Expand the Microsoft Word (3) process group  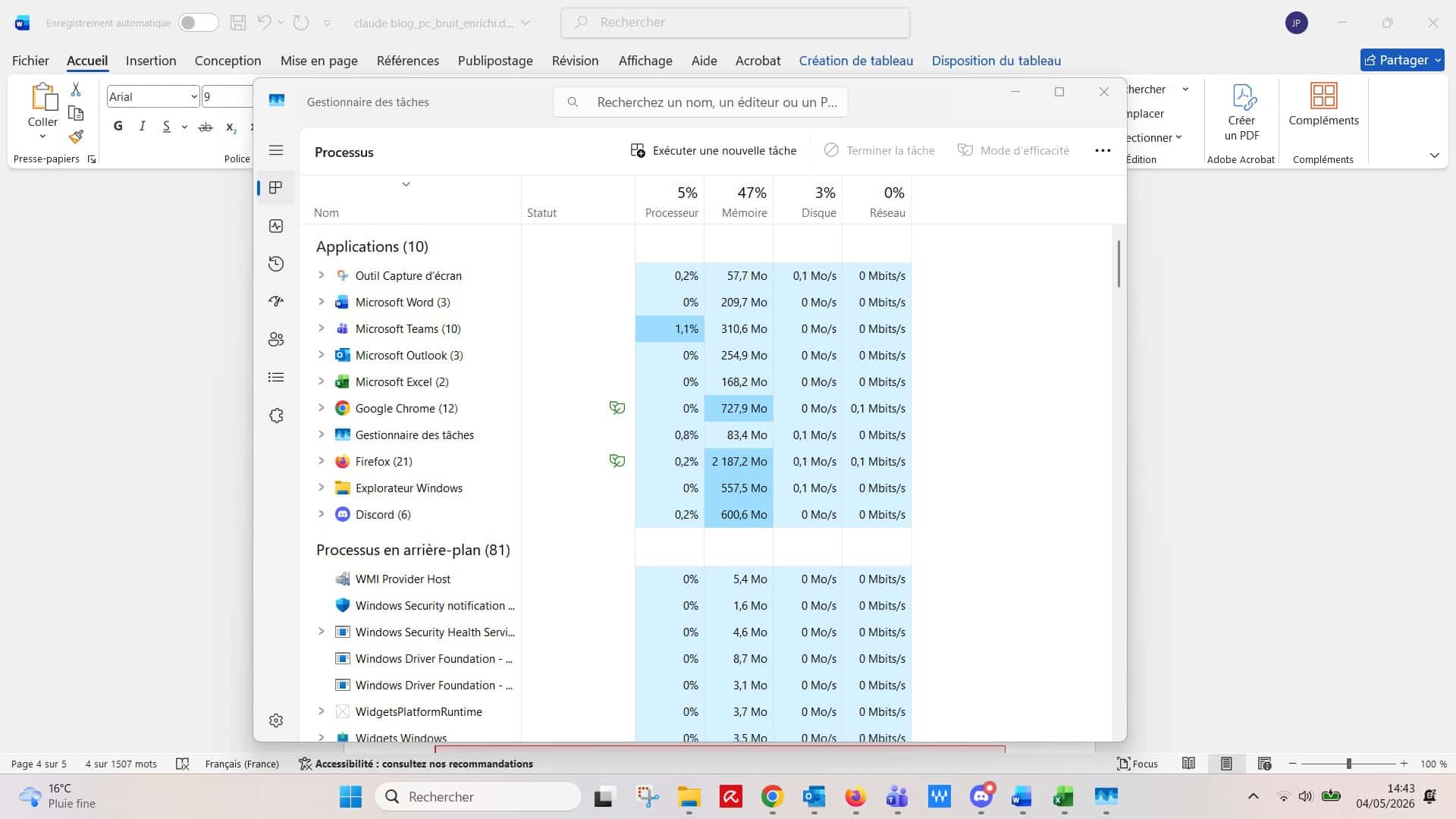321,302
